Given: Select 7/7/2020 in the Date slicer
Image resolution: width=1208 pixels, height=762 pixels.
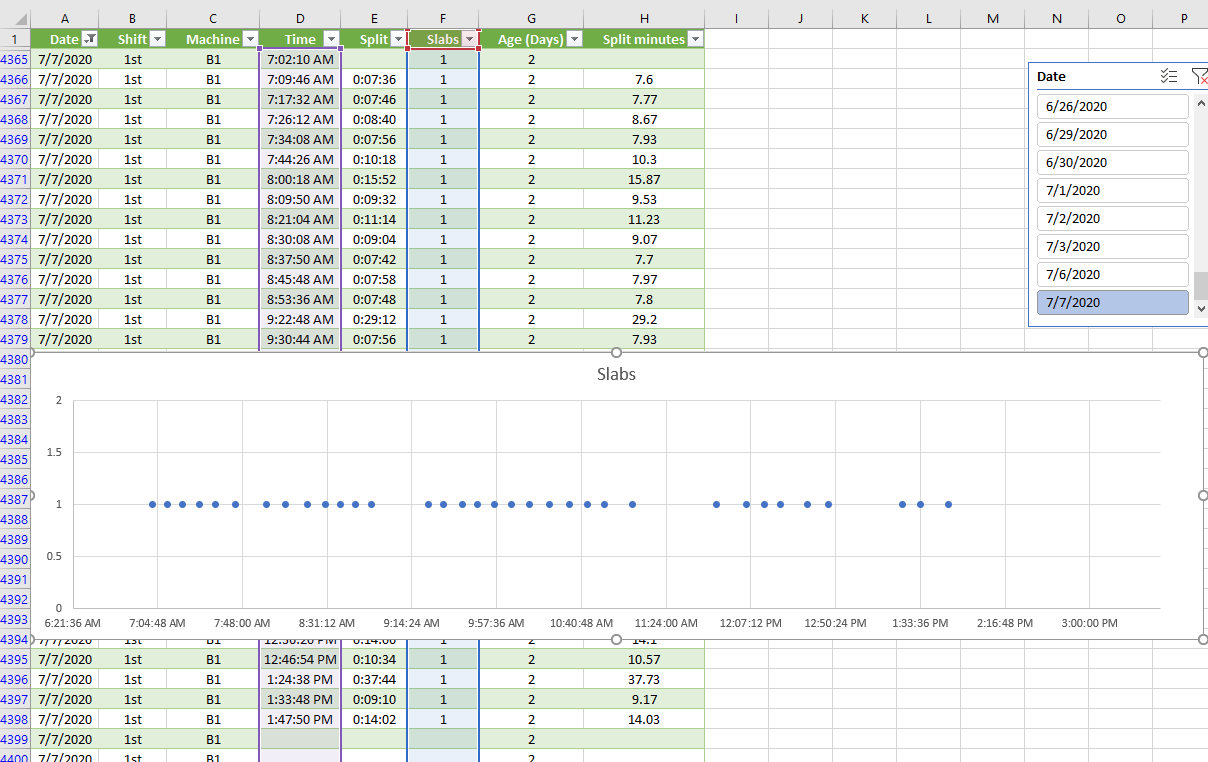Looking at the screenshot, I should pos(1113,302).
